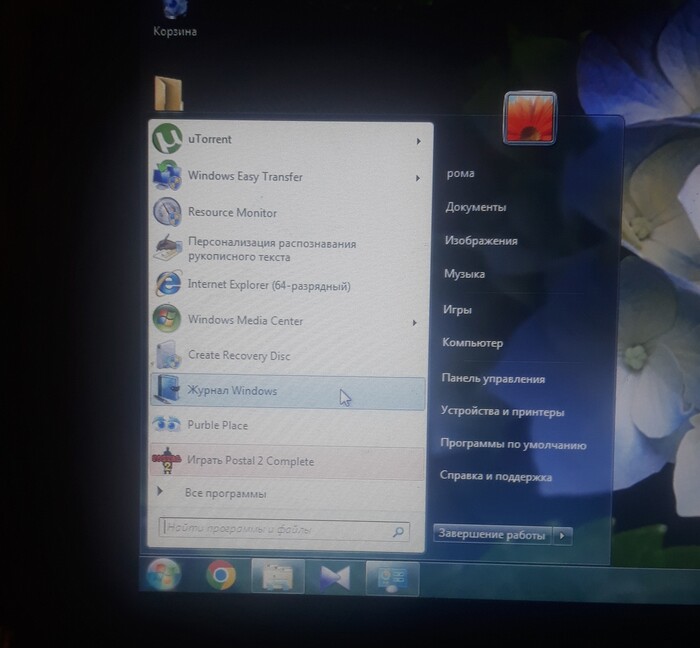Click the Windows Media Center icon

click(x=167, y=319)
